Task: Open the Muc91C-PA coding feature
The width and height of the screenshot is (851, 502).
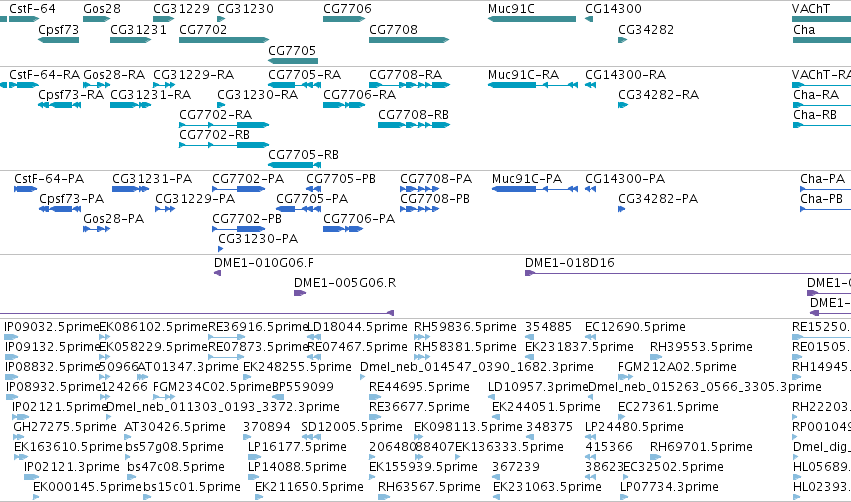Action: 535,189
